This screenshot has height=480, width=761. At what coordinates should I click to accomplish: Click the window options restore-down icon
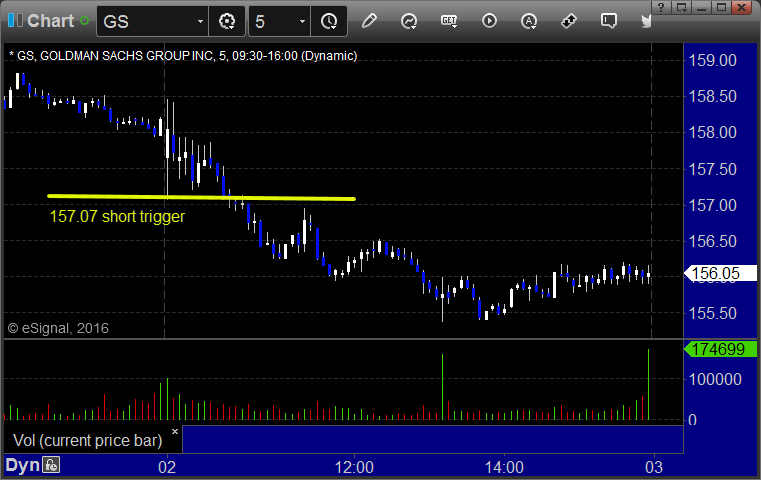[681, 7]
